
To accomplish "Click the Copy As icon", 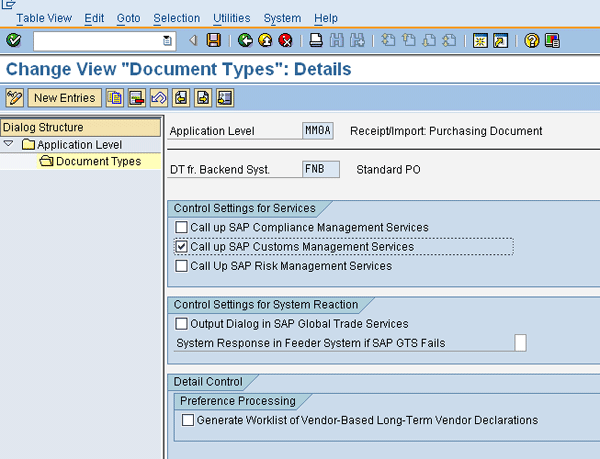I will (x=115, y=98).
